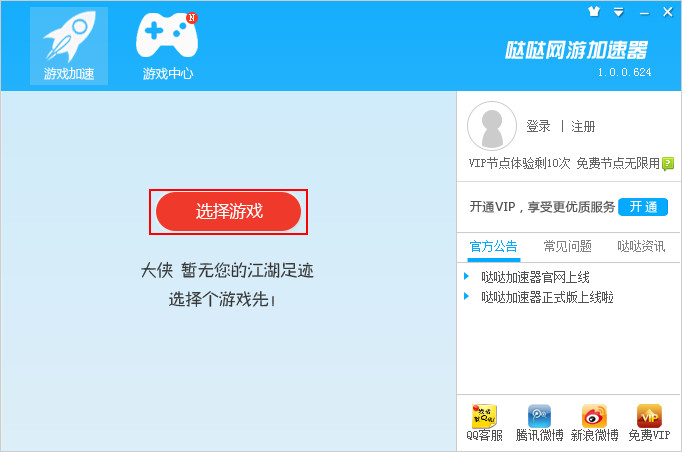Viewport: 682px width, 452px height.
Task: Open 新浪微博 icon
Action: (x=595, y=423)
